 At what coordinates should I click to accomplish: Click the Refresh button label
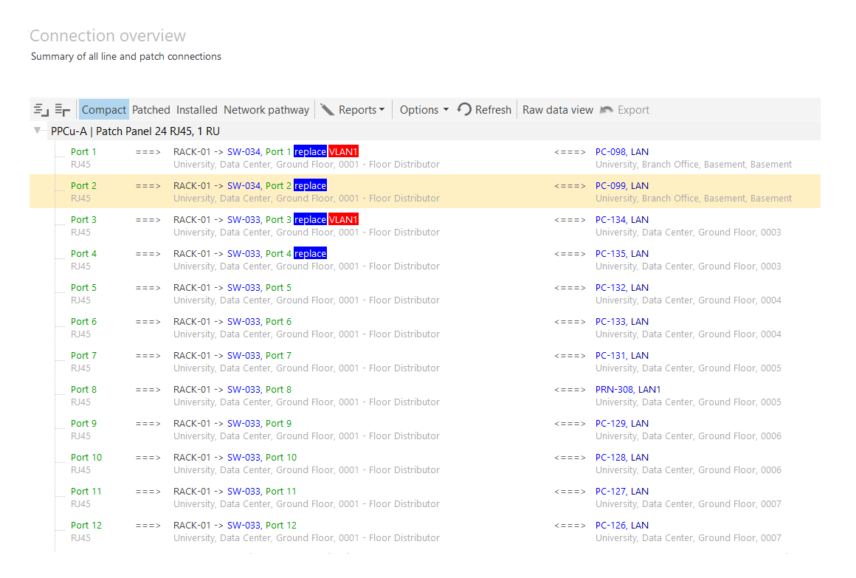pyautogui.click(x=493, y=110)
